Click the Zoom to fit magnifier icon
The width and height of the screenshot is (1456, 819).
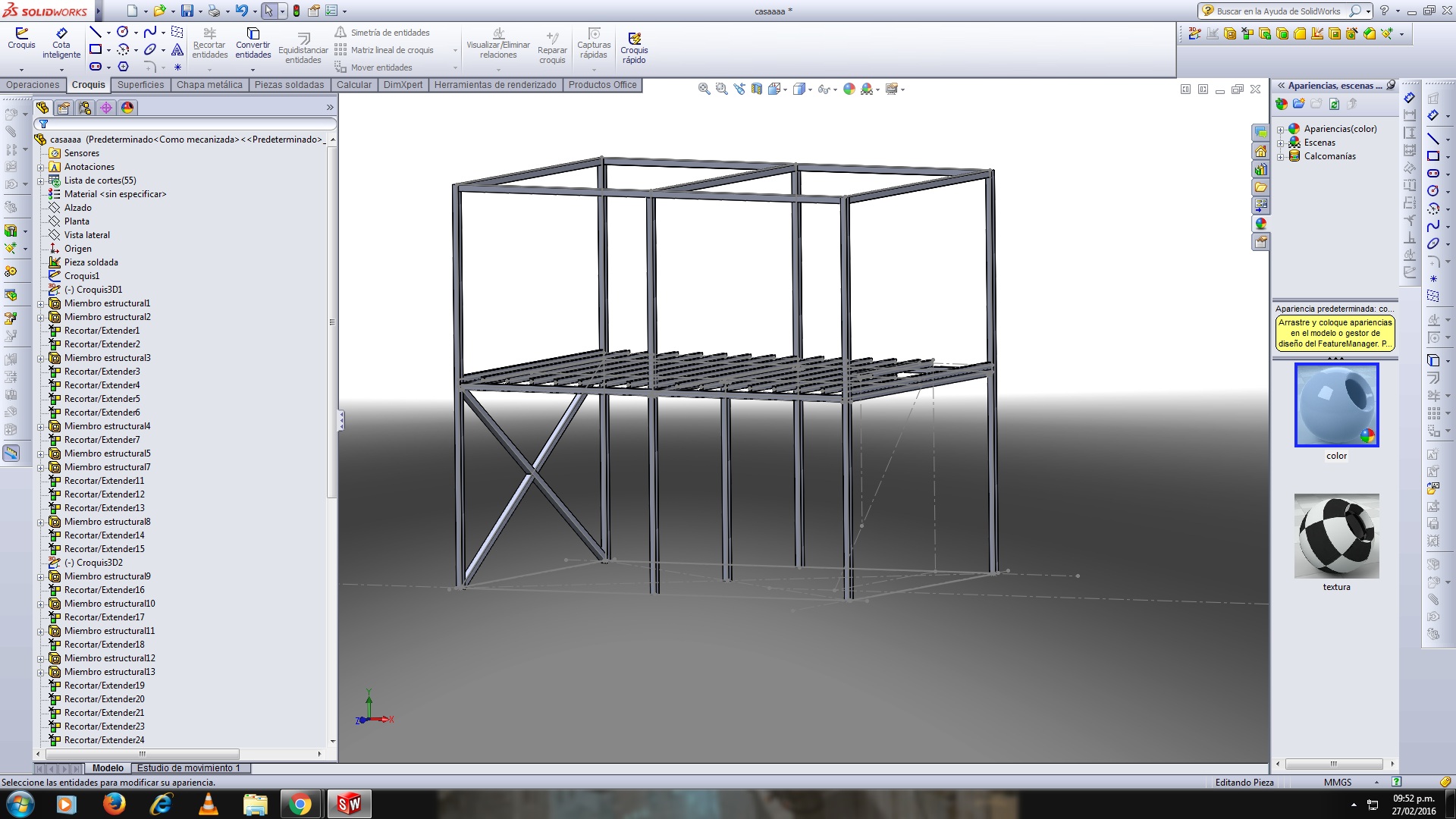pyautogui.click(x=704, y=89)
